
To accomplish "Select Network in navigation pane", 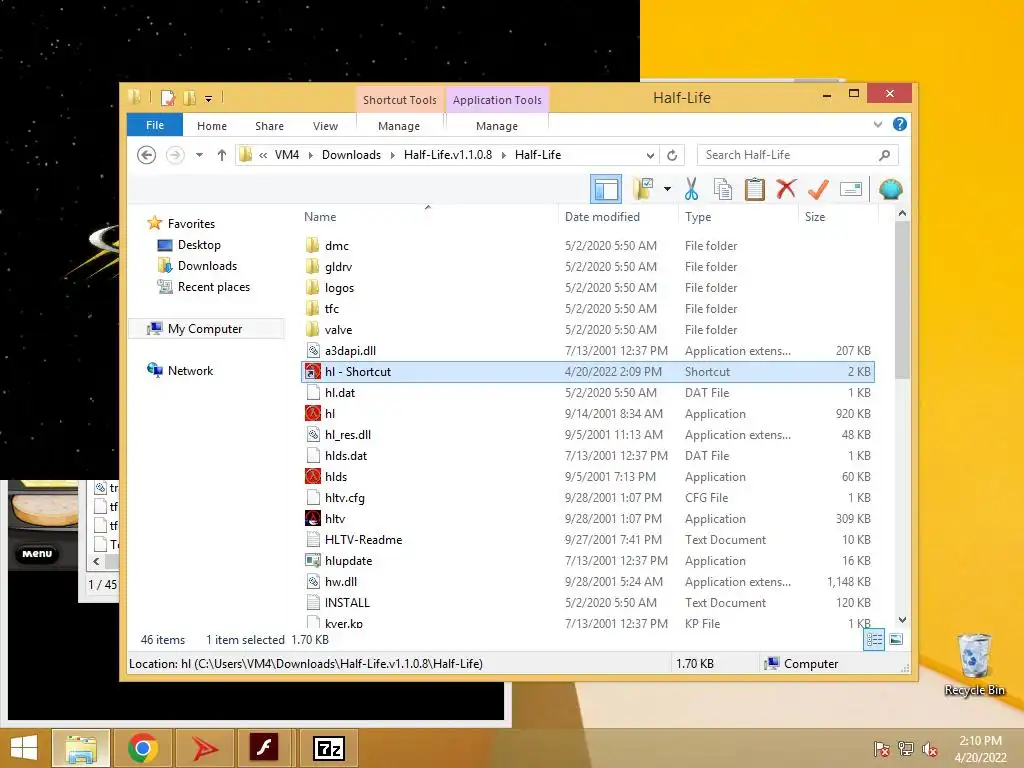I will coord(190,370).
